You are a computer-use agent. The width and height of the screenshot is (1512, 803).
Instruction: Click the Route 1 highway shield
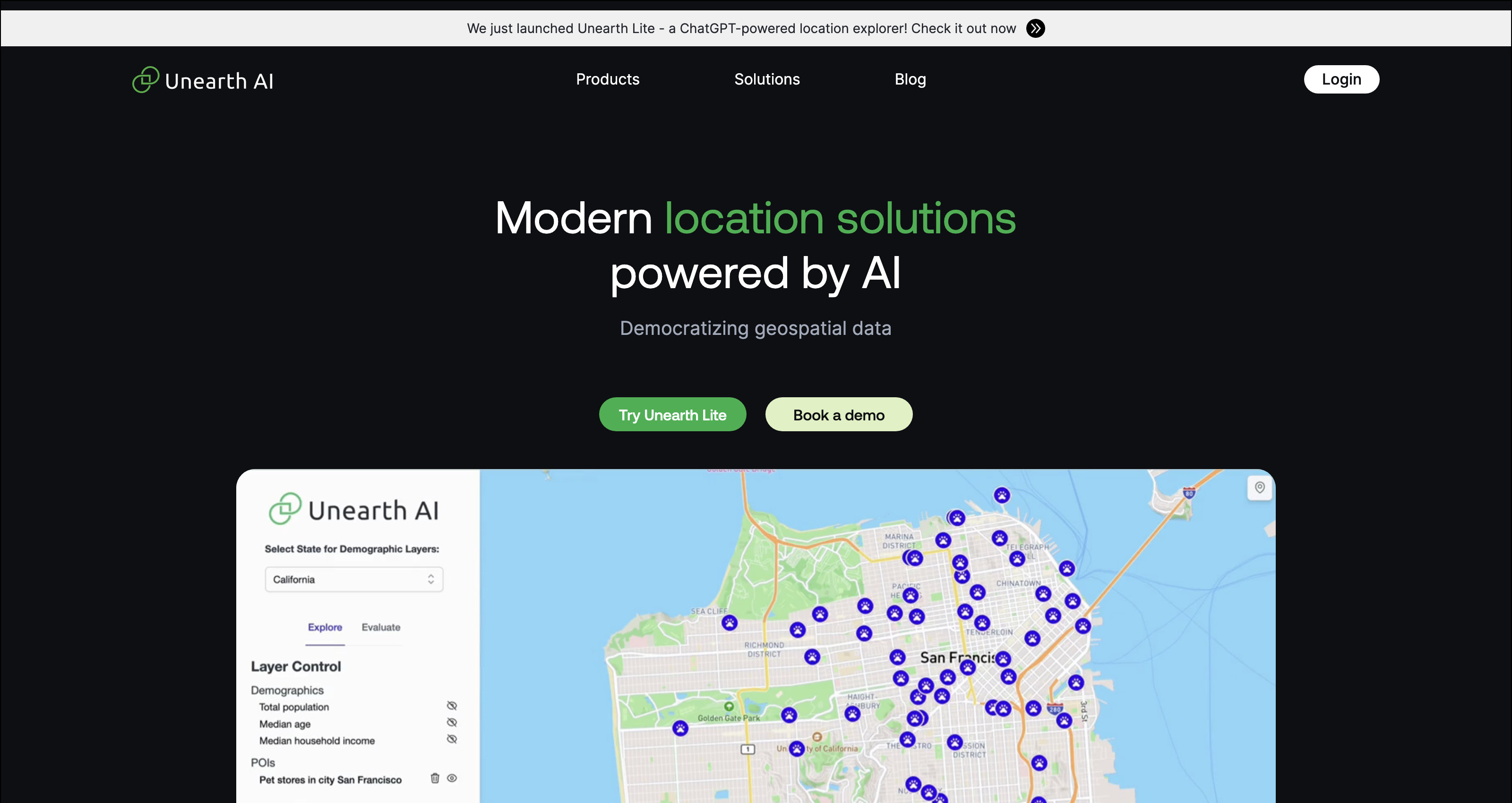[x=748, y=749]
